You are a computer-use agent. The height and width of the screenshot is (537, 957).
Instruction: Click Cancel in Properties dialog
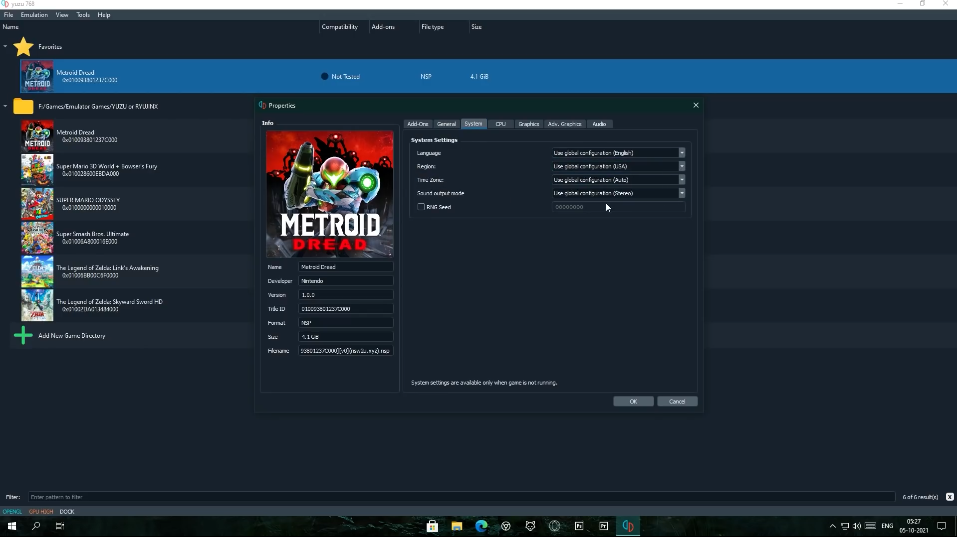click(677, 402)
